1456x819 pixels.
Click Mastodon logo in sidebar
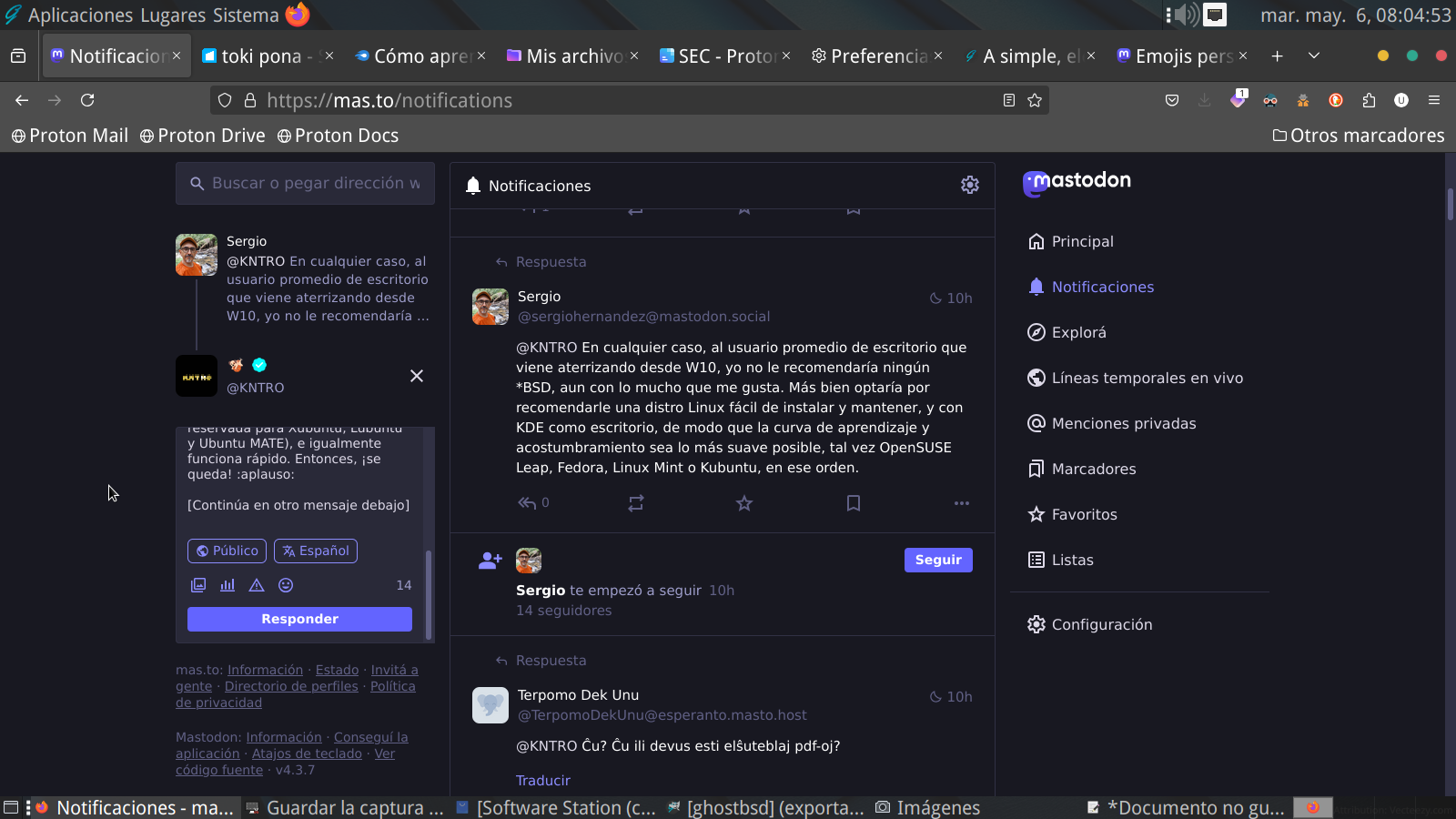(x=1077, y=182)
